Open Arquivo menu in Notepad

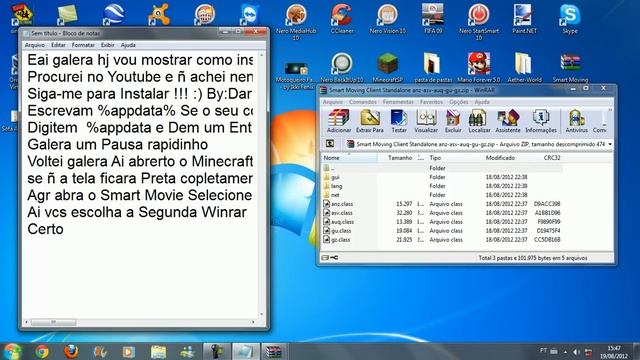[x=35, y=45]
